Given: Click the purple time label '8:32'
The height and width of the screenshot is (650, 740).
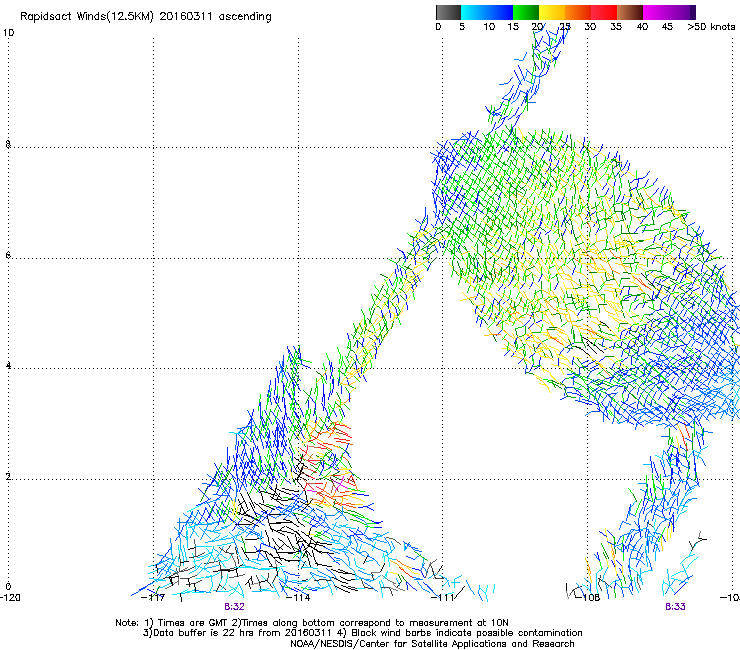Looking at the screenshot, I should [x=234, y=607].
